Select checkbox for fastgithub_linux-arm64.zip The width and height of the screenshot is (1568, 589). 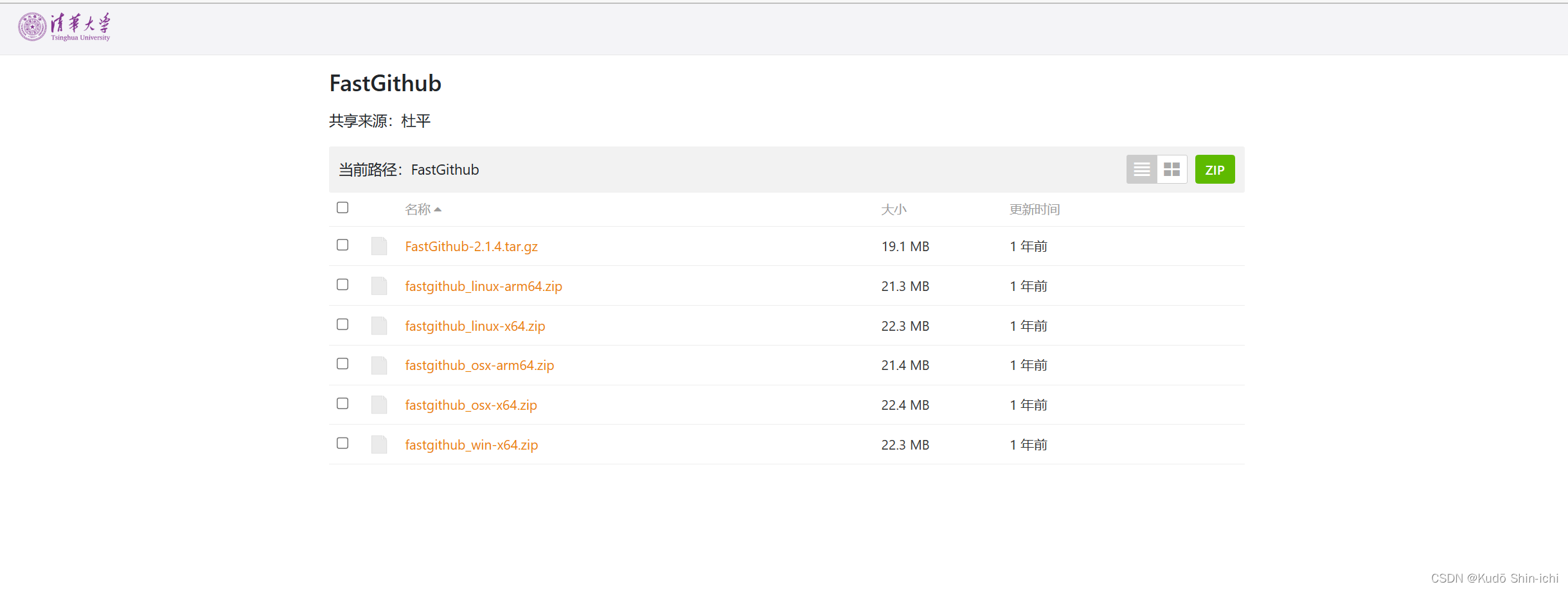pos(343,285)
